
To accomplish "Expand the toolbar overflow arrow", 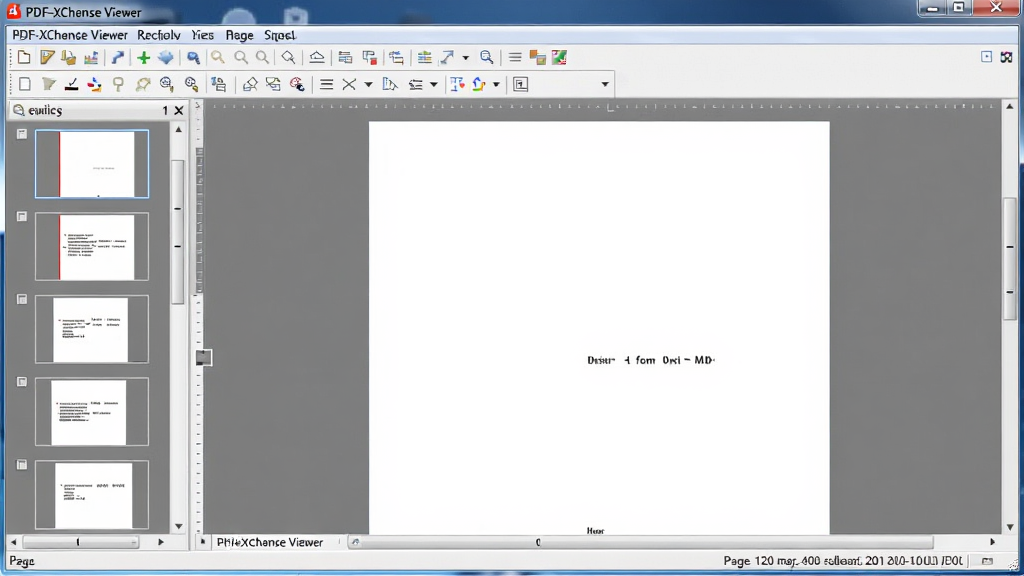I will (605, 84).
